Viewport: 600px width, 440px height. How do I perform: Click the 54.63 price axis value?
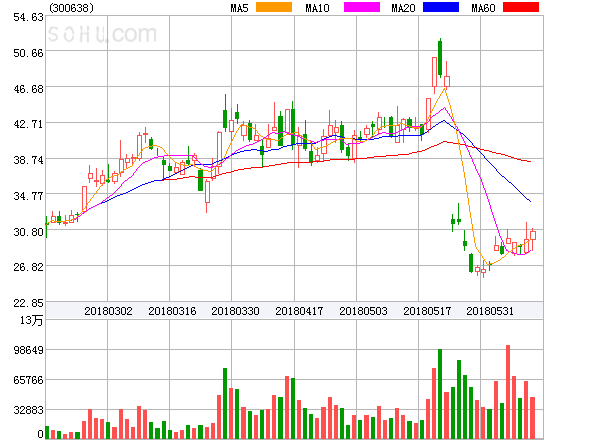(28, 17)
